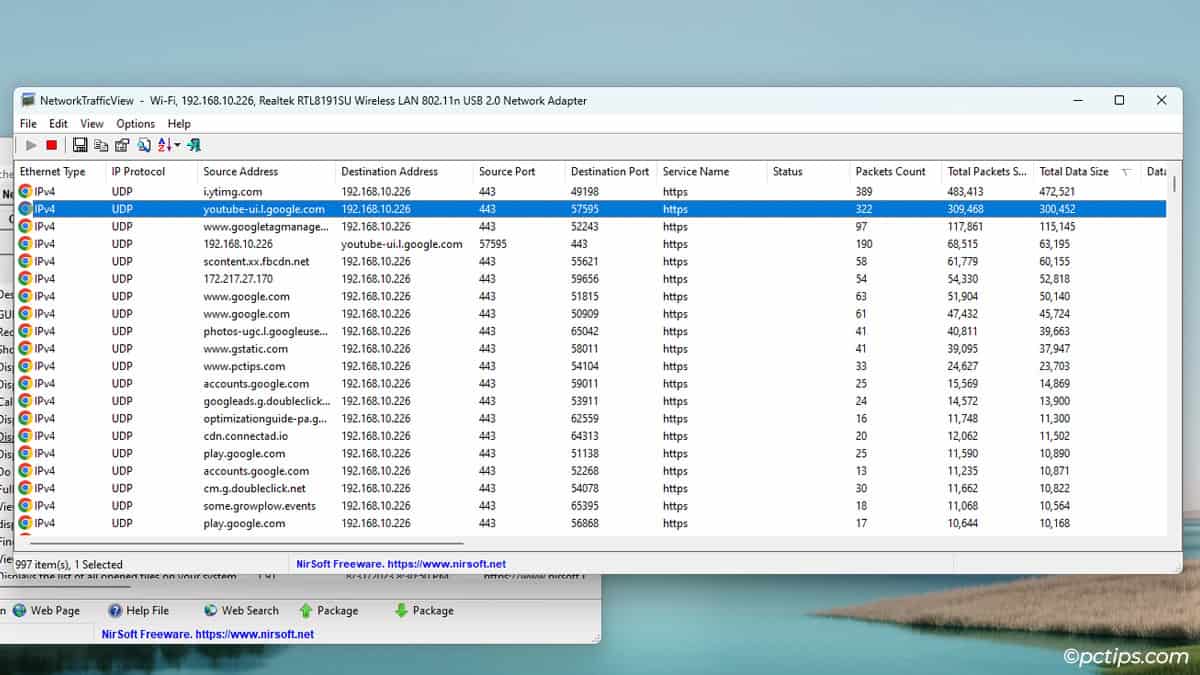Sort by the Destination Address column header
Image resolution: width=1200 pixels, height=675 pixels.
click(405, 171)
